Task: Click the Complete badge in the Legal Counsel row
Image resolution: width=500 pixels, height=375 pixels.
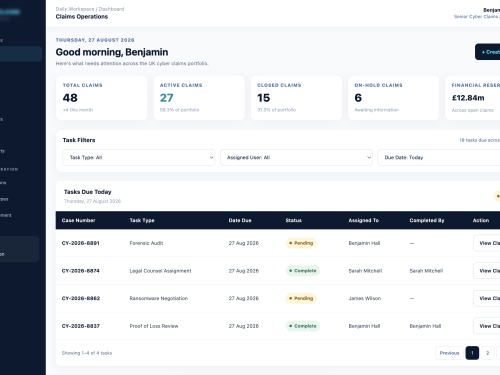Action: [303, 271]
